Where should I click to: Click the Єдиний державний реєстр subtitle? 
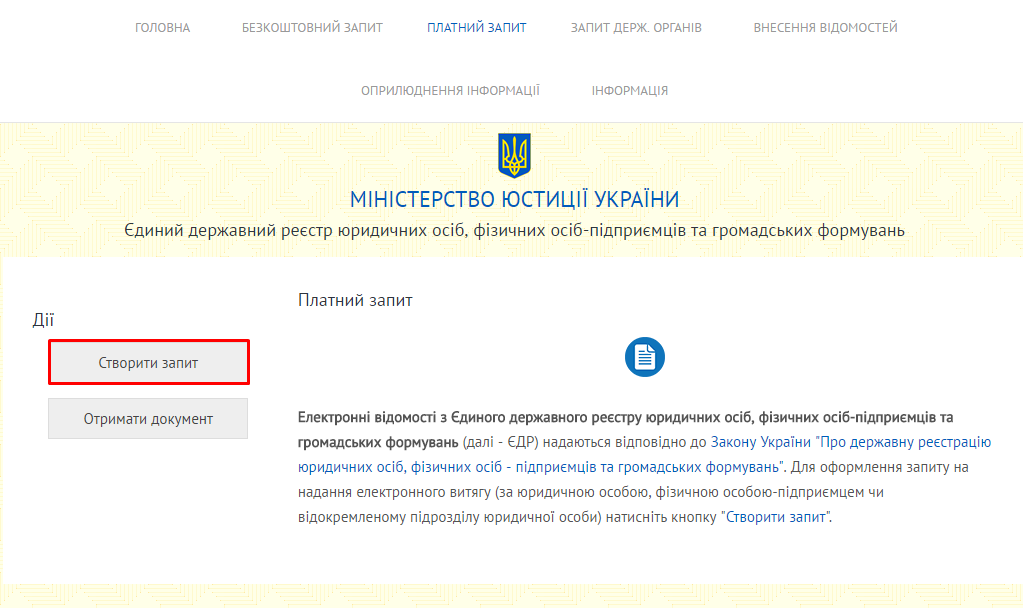coord(514,230)
